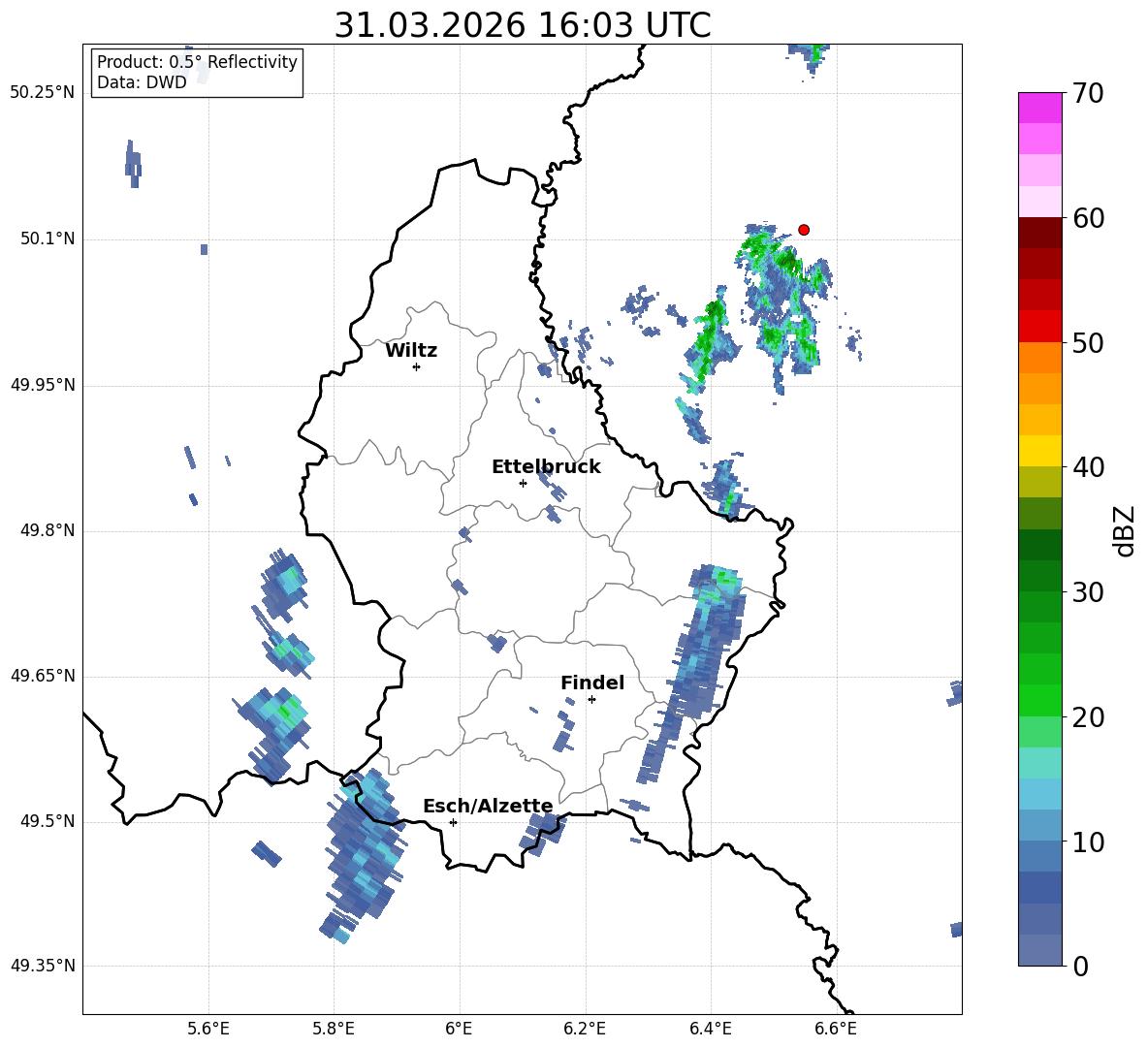Click the colorbar tick label 30

click(1088, 592)
